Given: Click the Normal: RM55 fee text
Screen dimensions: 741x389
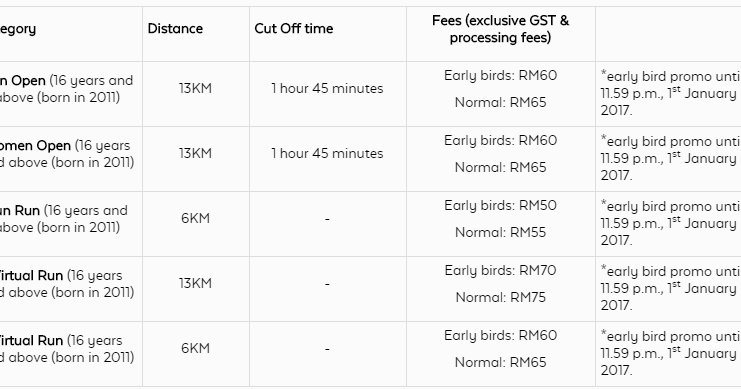Looking at the screenshot, I should click(500, 233).
